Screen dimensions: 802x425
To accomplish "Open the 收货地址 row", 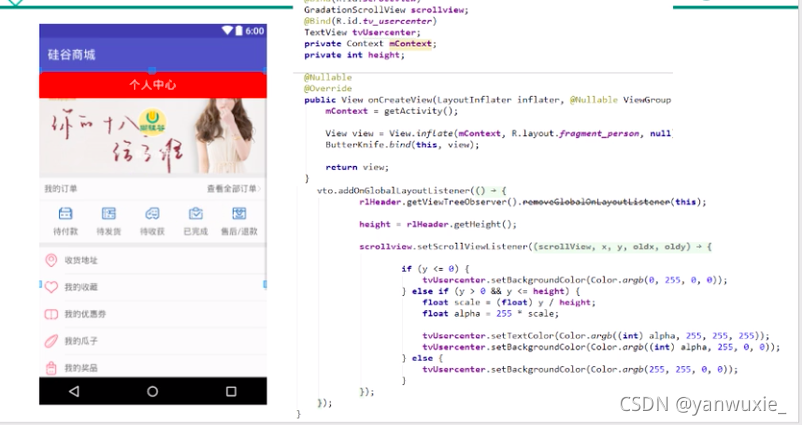I will (153, 260).
